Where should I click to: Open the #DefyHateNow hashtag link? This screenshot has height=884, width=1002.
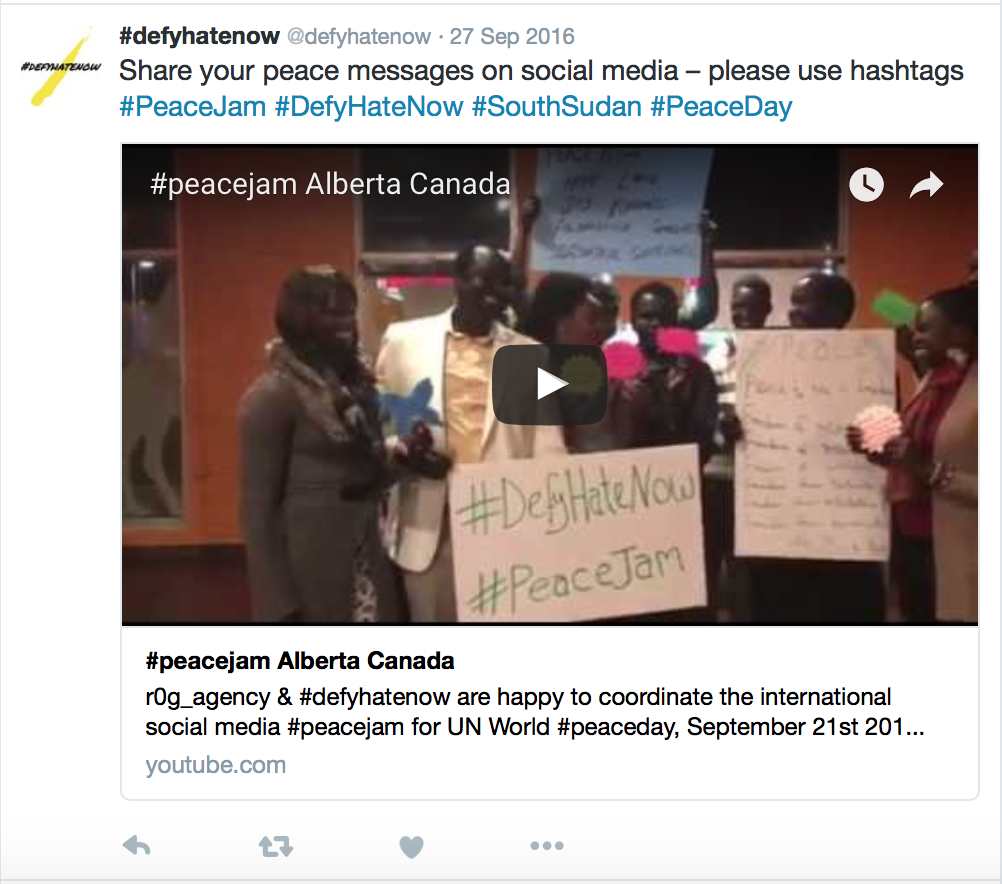coord(369,106)
